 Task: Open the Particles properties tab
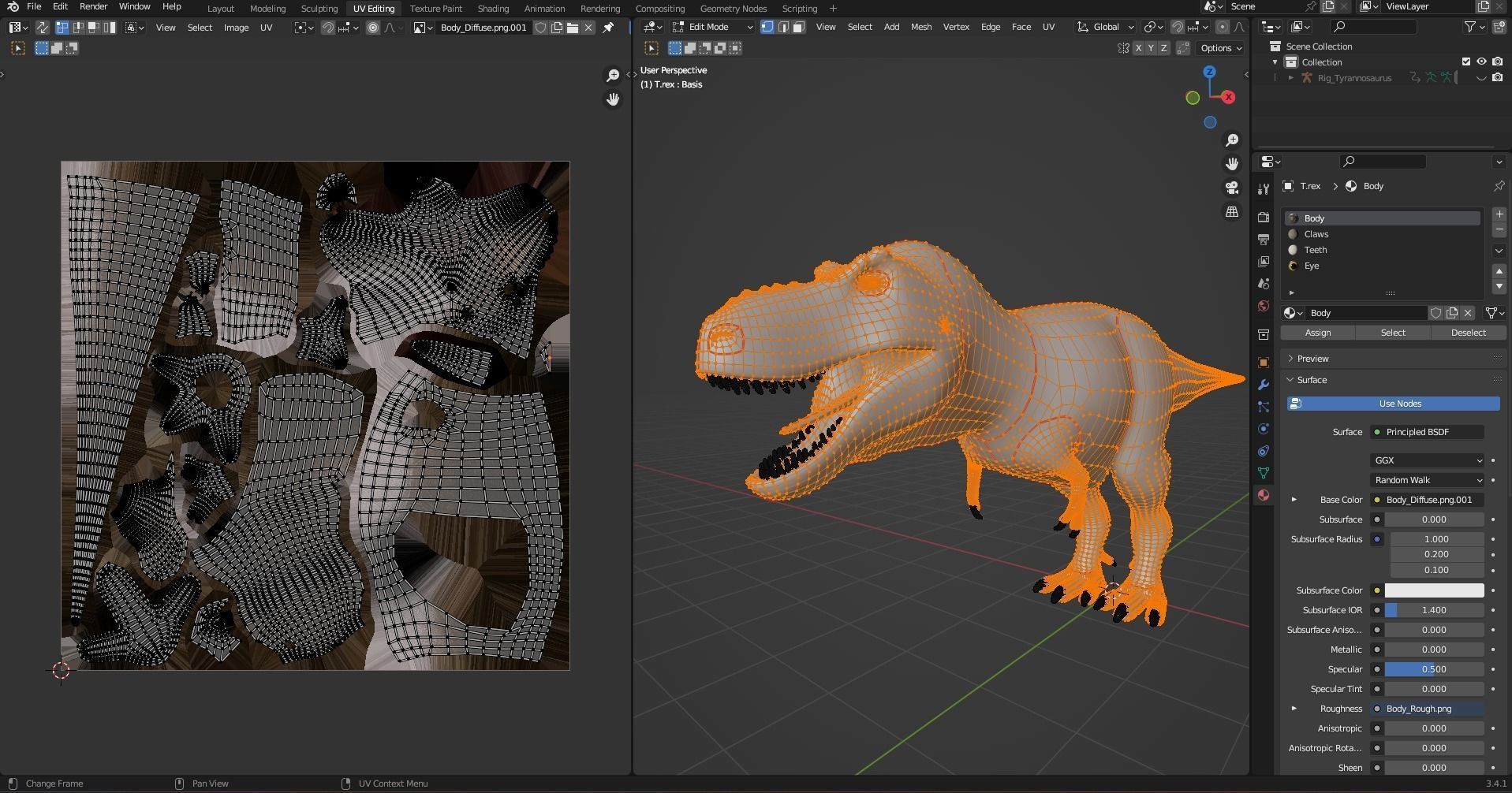pyautogui.click(x=1264, y=407)
